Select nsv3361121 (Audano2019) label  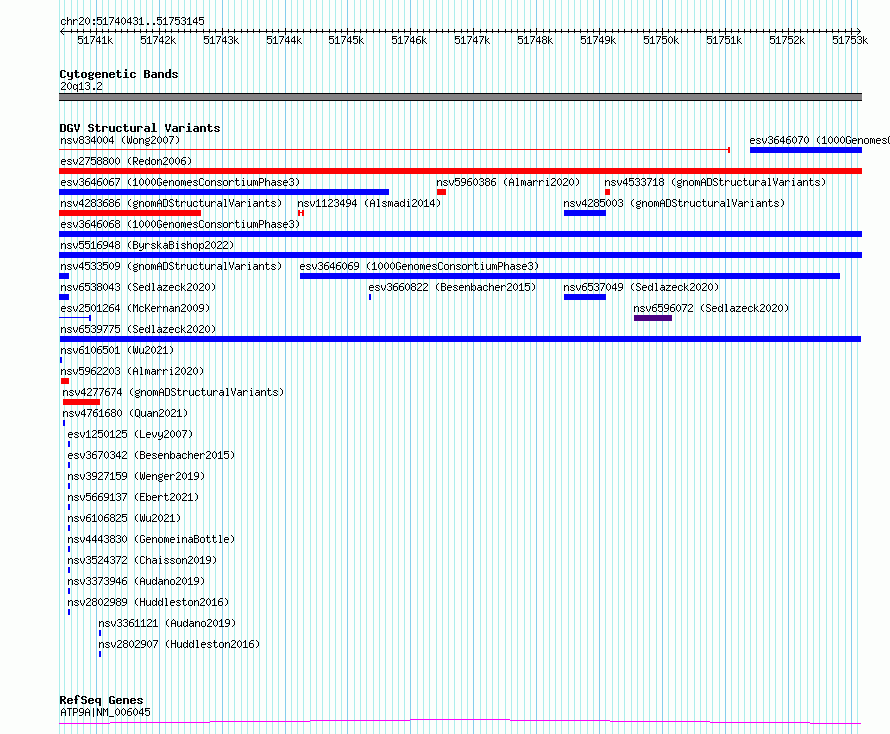(167, 623)
